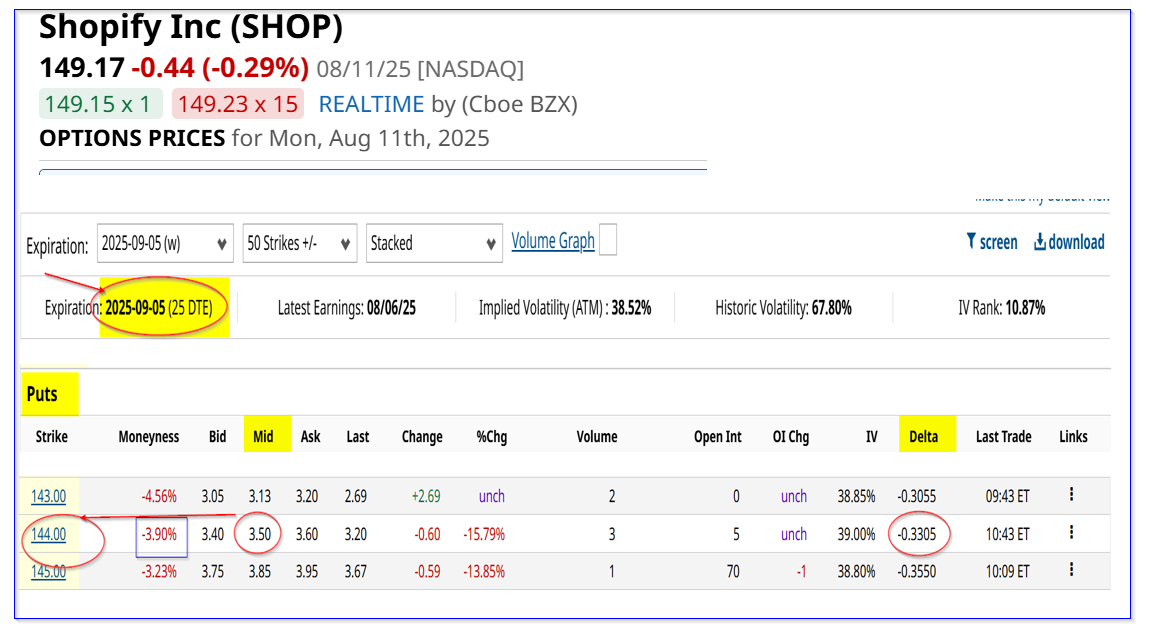Click the REALTIME label
Viewport: 1149px width, 624px height.
tap(372, 104)
